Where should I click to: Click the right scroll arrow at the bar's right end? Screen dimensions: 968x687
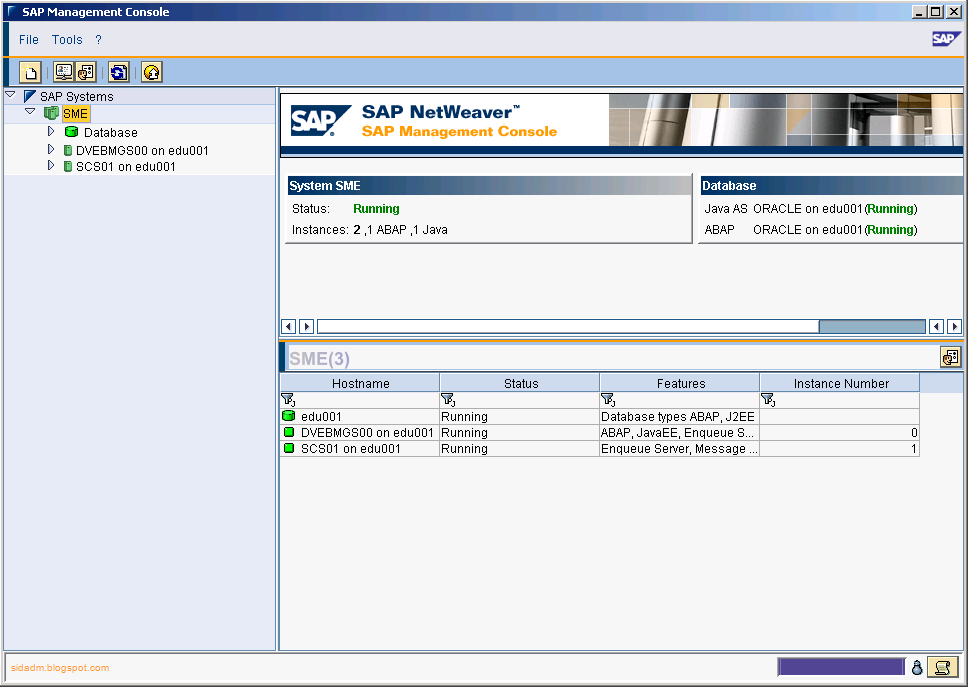coord(954,327)
